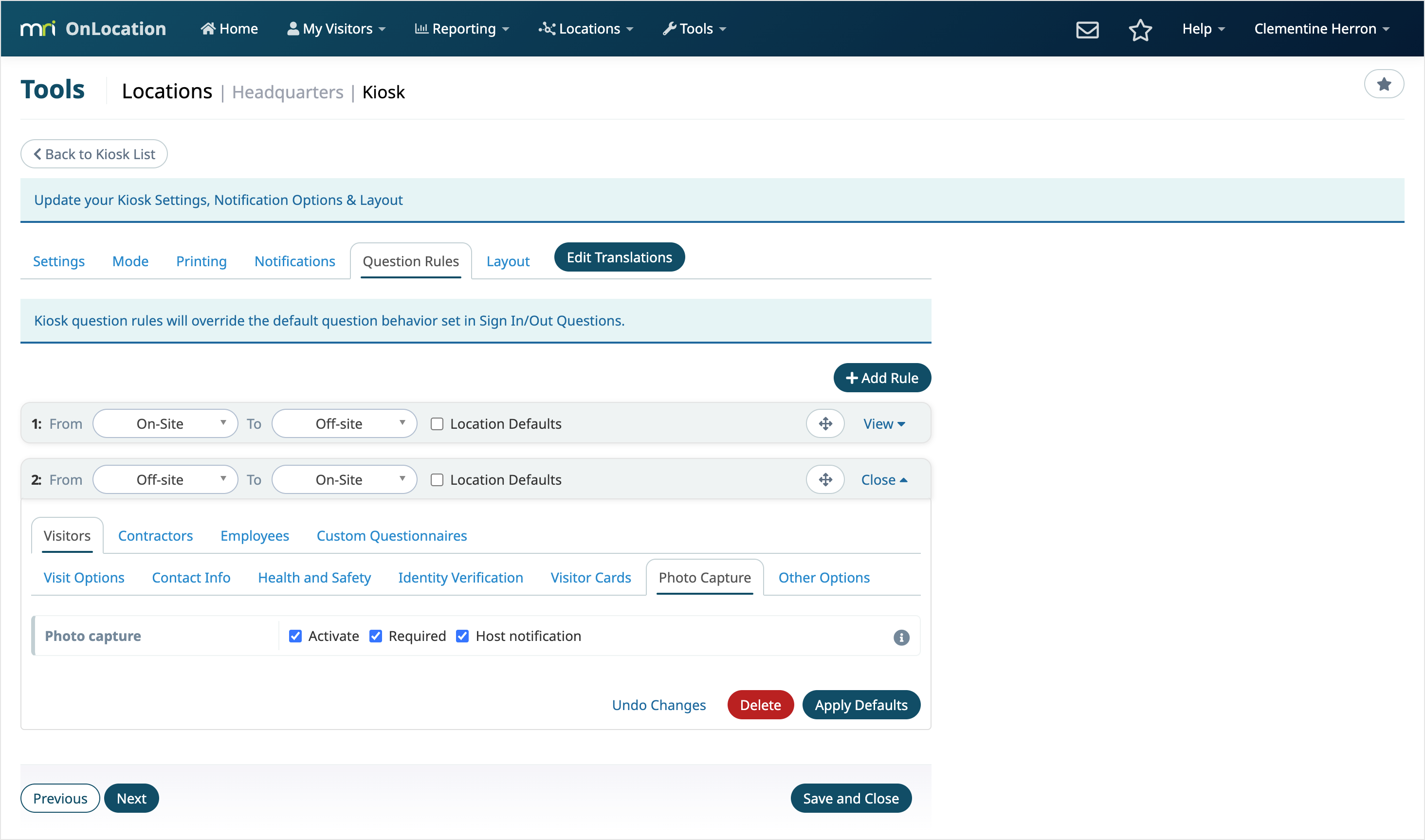The width and height of the screenshot is (1425, 840).
Task: Open the Clementine Herron user menu
Action: pyautogui.click(x=1321, y=28)
